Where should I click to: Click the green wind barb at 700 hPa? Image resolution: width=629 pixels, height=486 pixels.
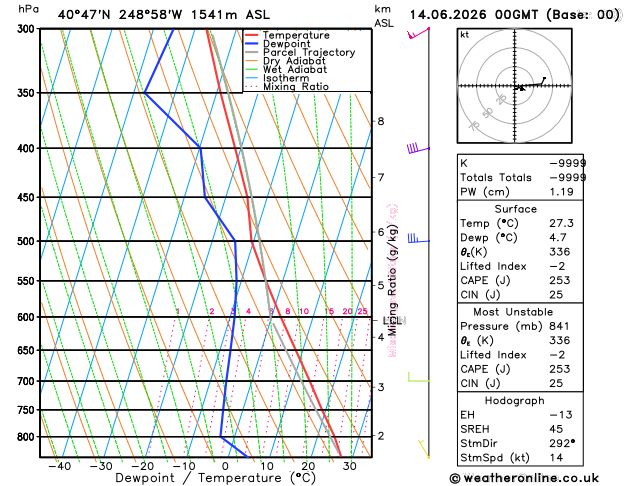point(418,377)
